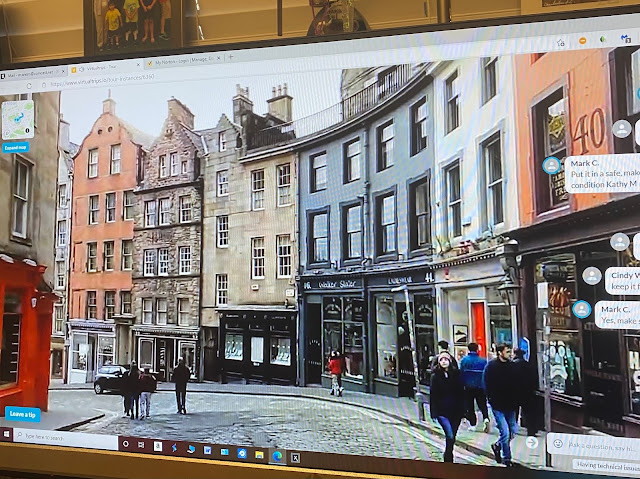Click the Expand map button

(x=16, y=147)
